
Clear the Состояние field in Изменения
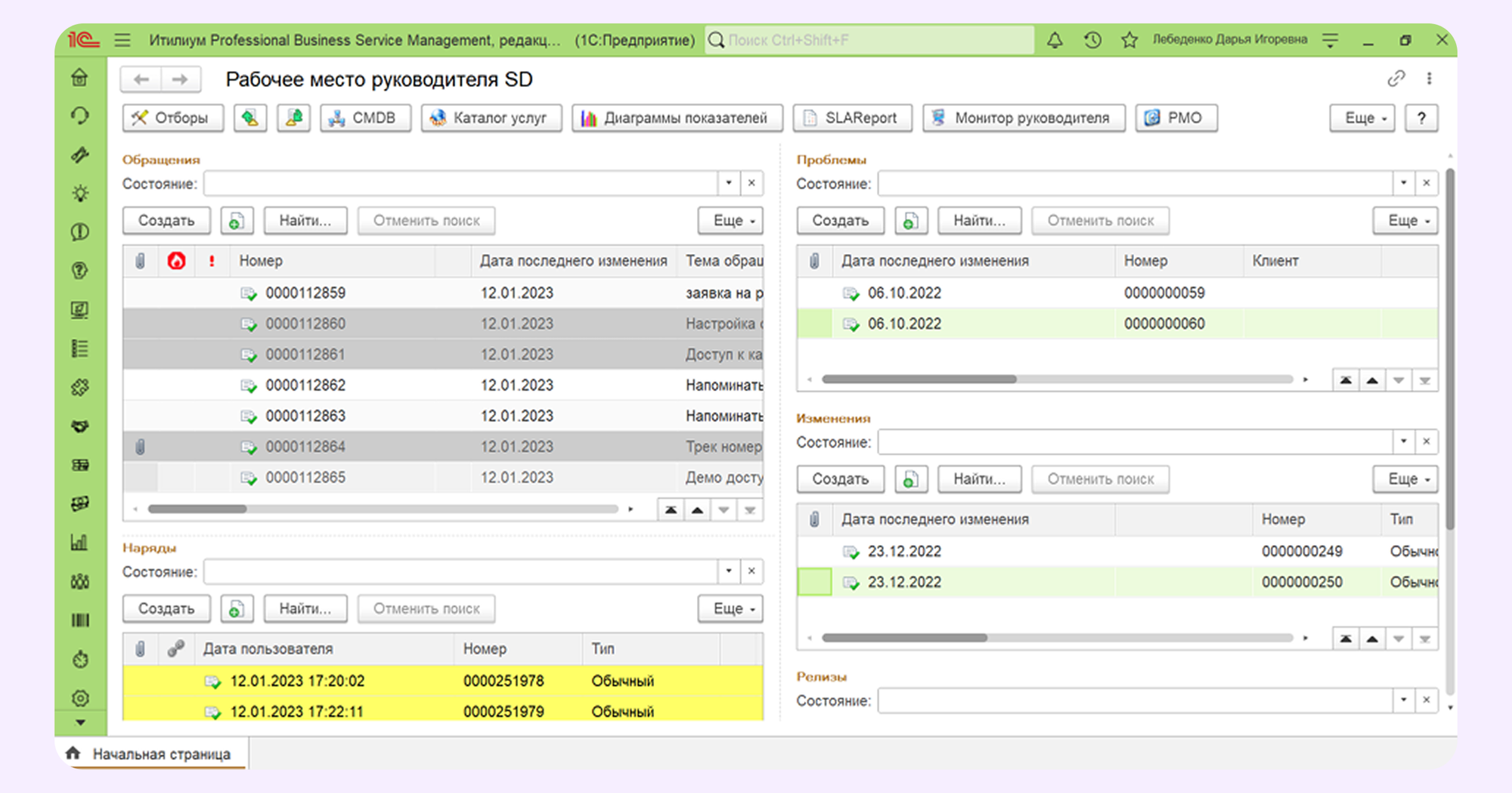pos(1427,441)
